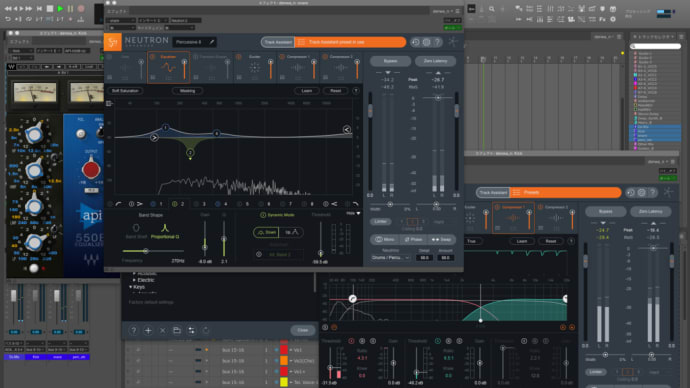Click Close button in preset browser

[x=302, y=330]
